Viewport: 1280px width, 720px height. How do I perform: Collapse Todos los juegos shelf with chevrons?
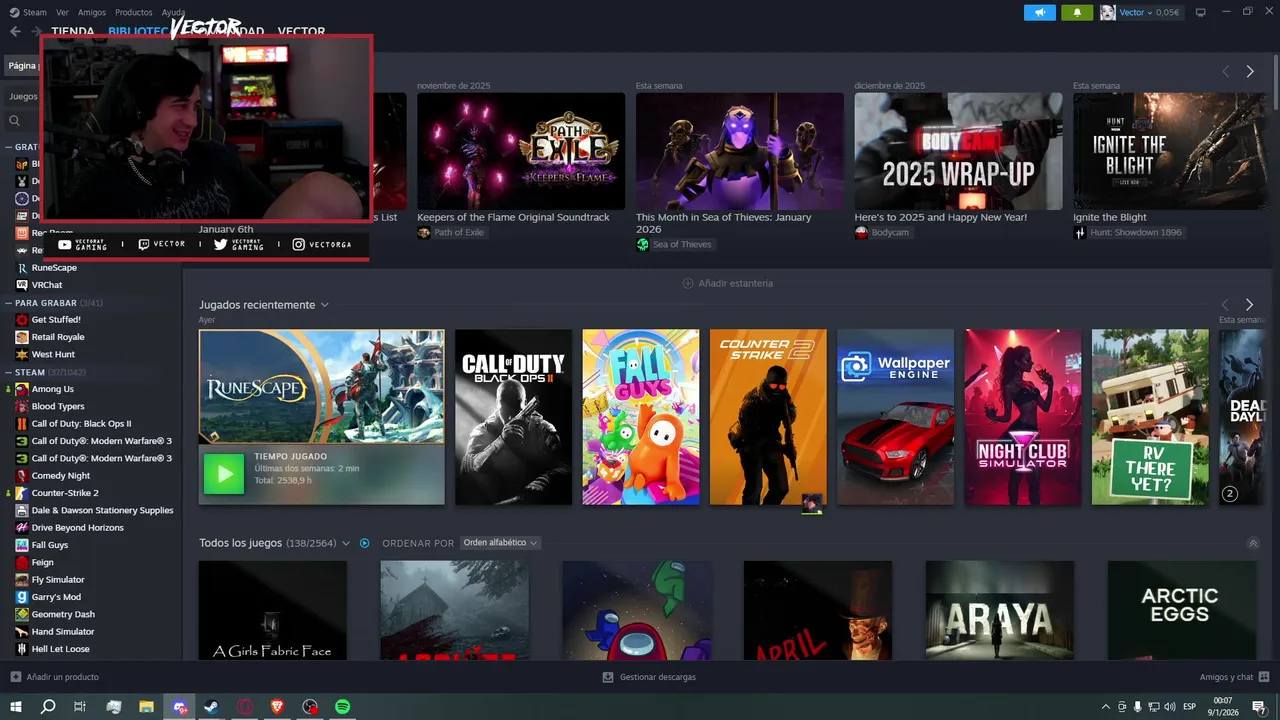tap(1253, 543)
